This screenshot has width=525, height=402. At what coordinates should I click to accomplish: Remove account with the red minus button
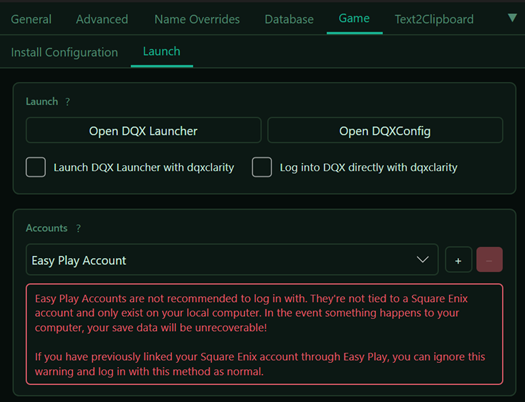(490, 260)
